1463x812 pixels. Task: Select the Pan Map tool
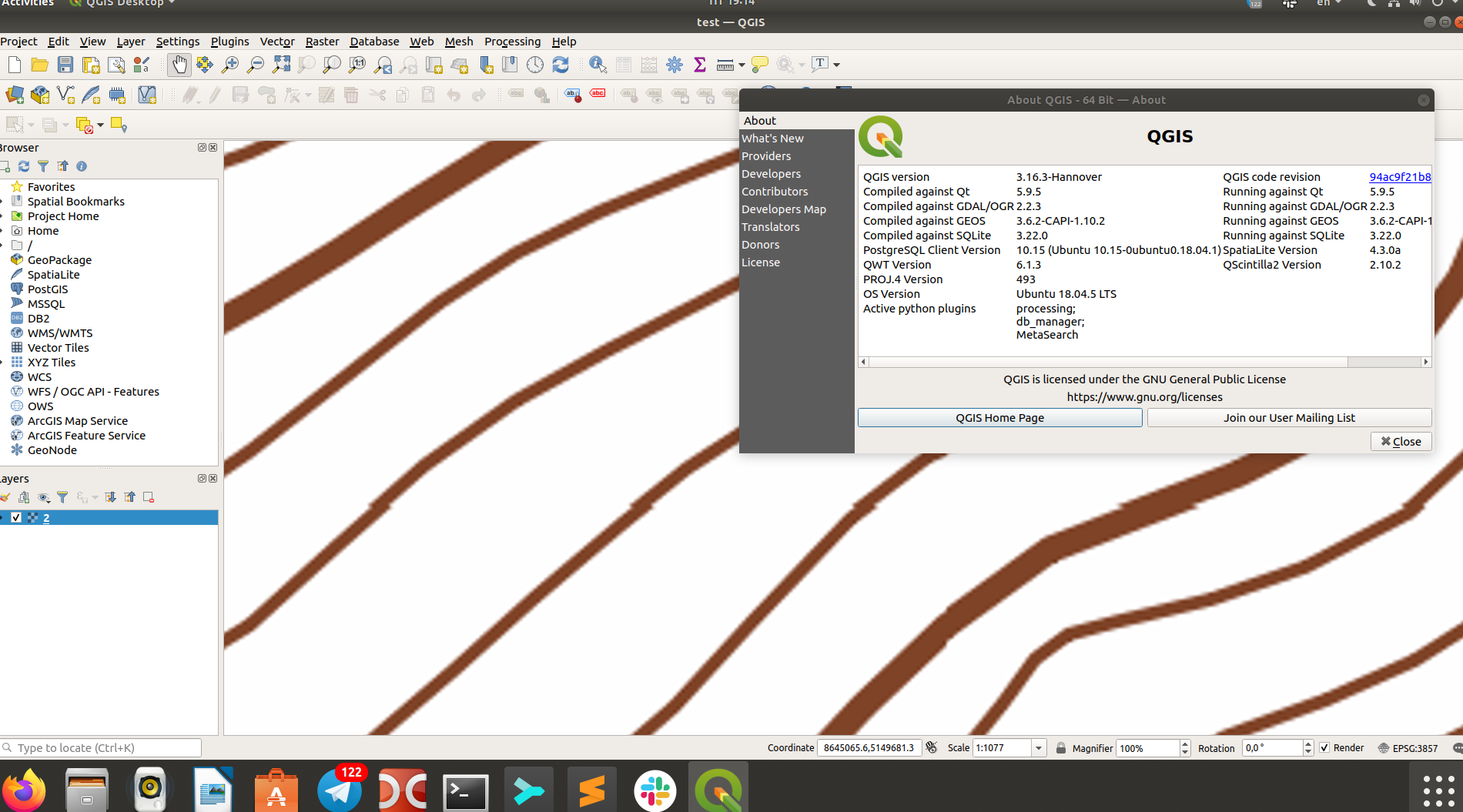click(x=179, y=65)
